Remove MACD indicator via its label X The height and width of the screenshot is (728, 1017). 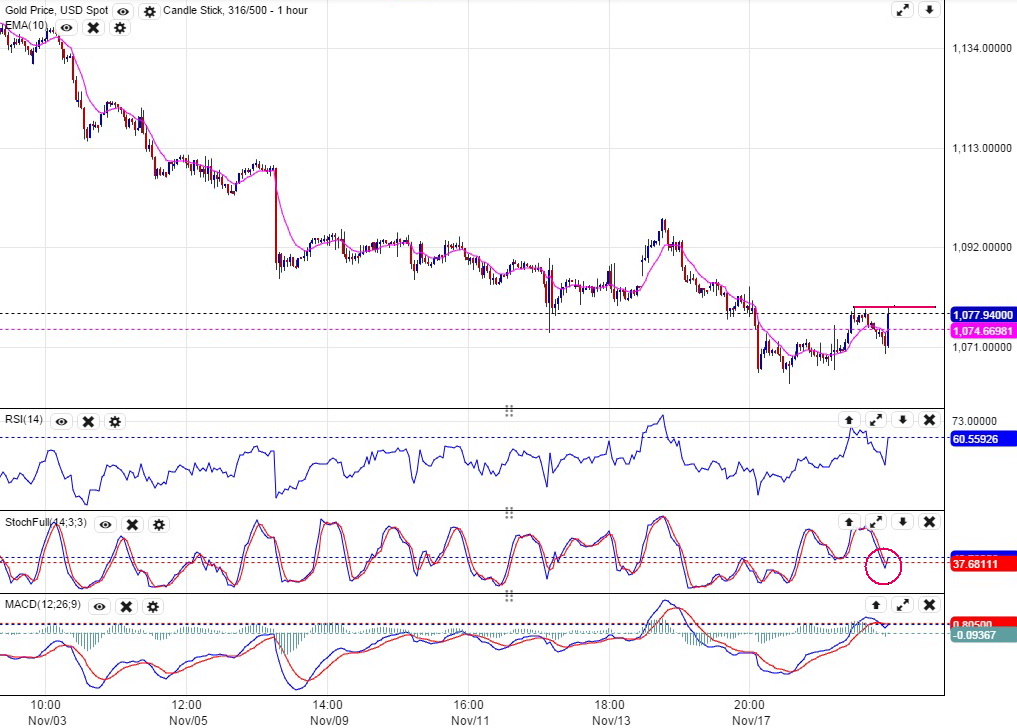click(126, 607)
